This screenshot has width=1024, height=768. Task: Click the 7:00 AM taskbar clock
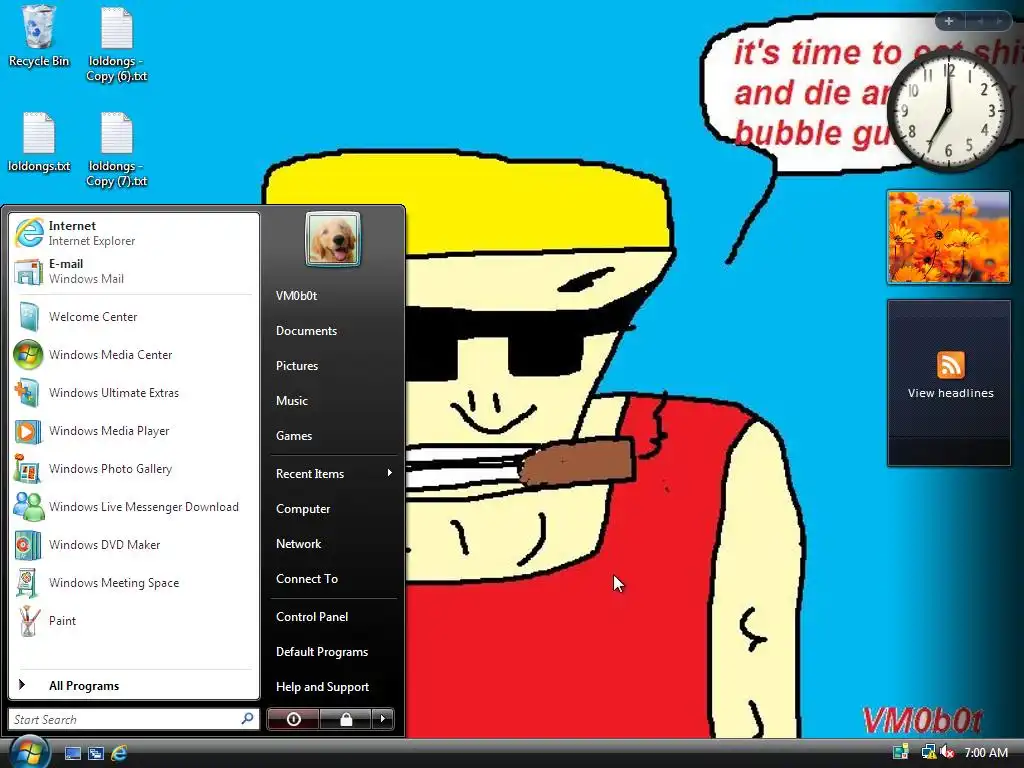tap(986, 752)
